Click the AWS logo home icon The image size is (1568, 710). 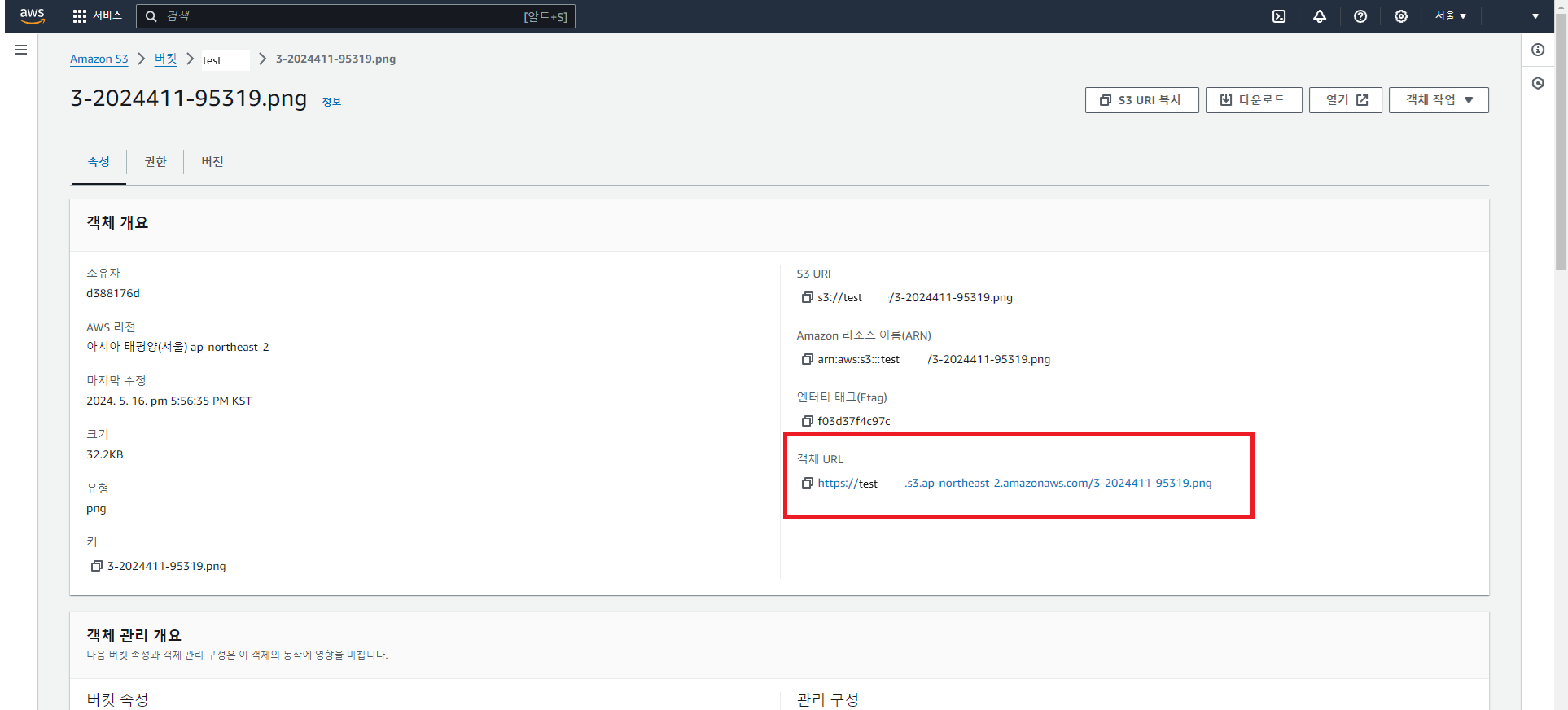point(32,15)
